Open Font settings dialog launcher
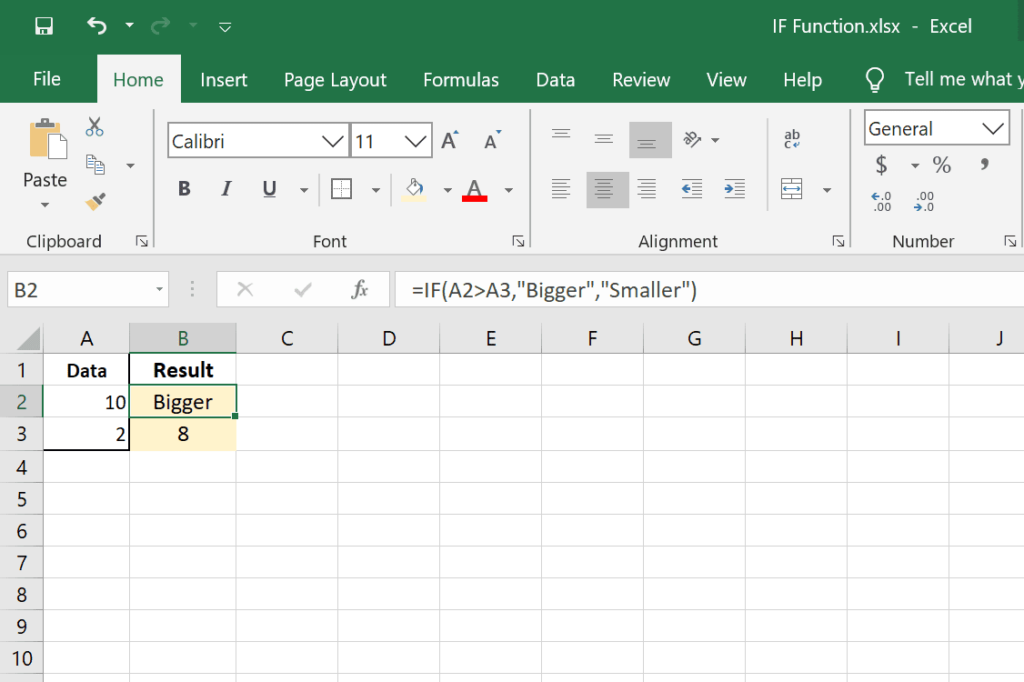This screenshot has width=1024, height=682. pos(519,242)
